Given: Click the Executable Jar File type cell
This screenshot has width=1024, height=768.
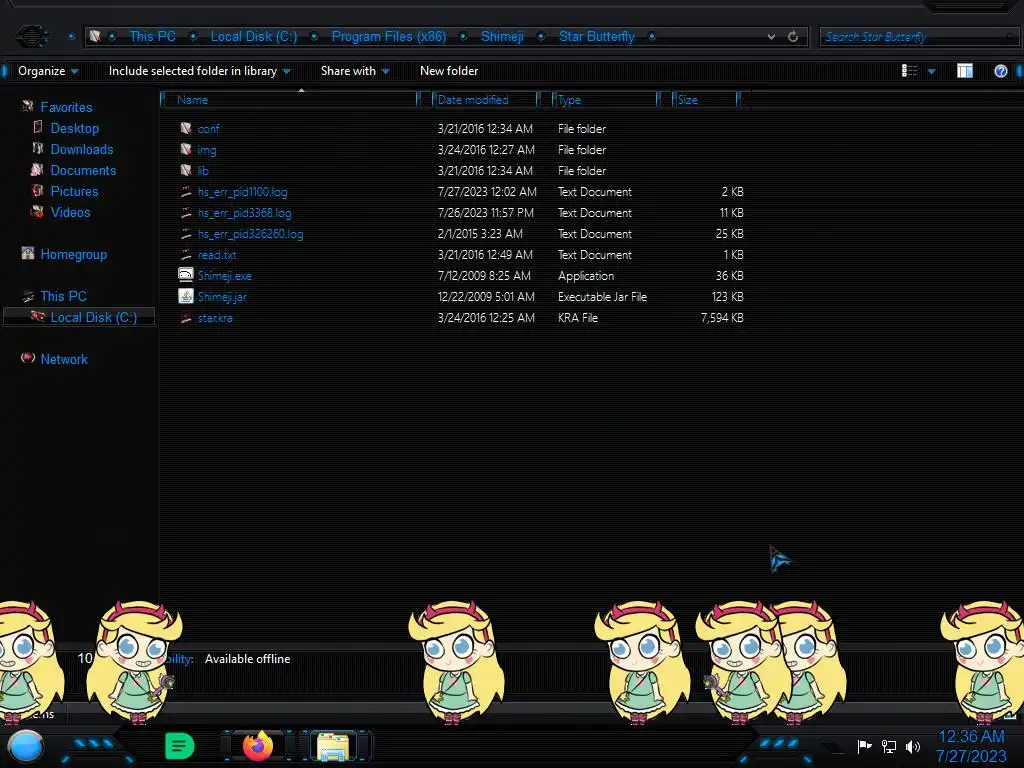Looking at the screenshot, I should [602, 296].
